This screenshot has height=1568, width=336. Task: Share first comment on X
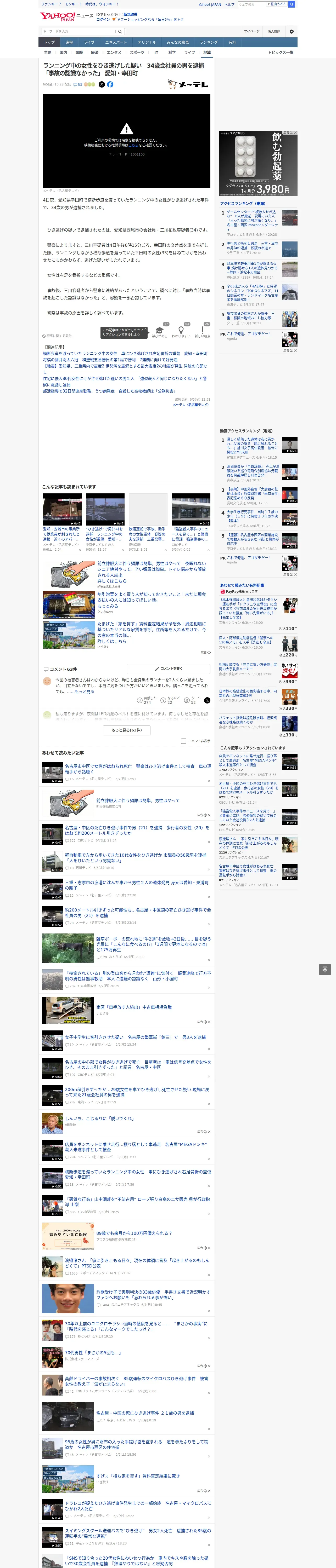pos(207,701)
